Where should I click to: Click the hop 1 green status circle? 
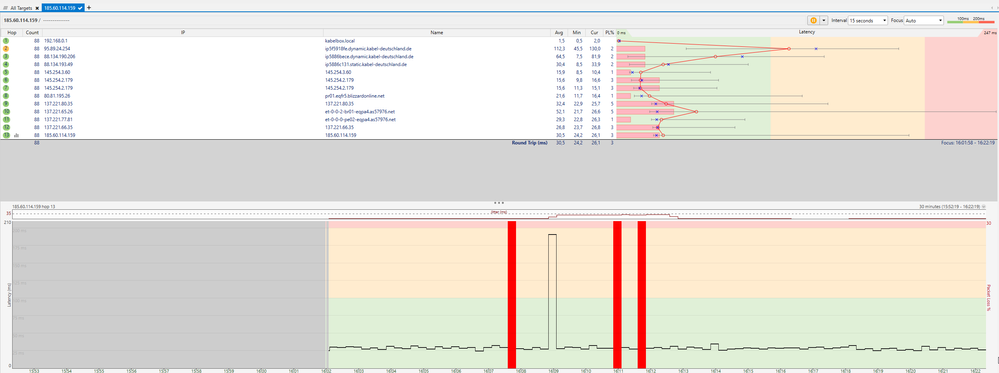coord(6,40)
